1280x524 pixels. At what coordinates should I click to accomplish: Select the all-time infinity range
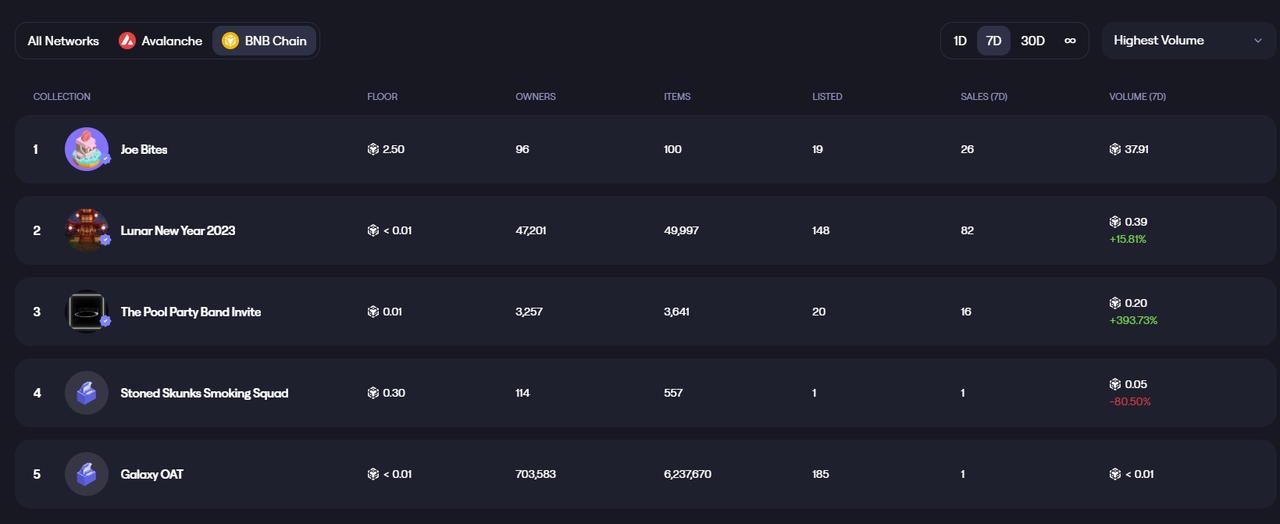(x=1070, y=41)
